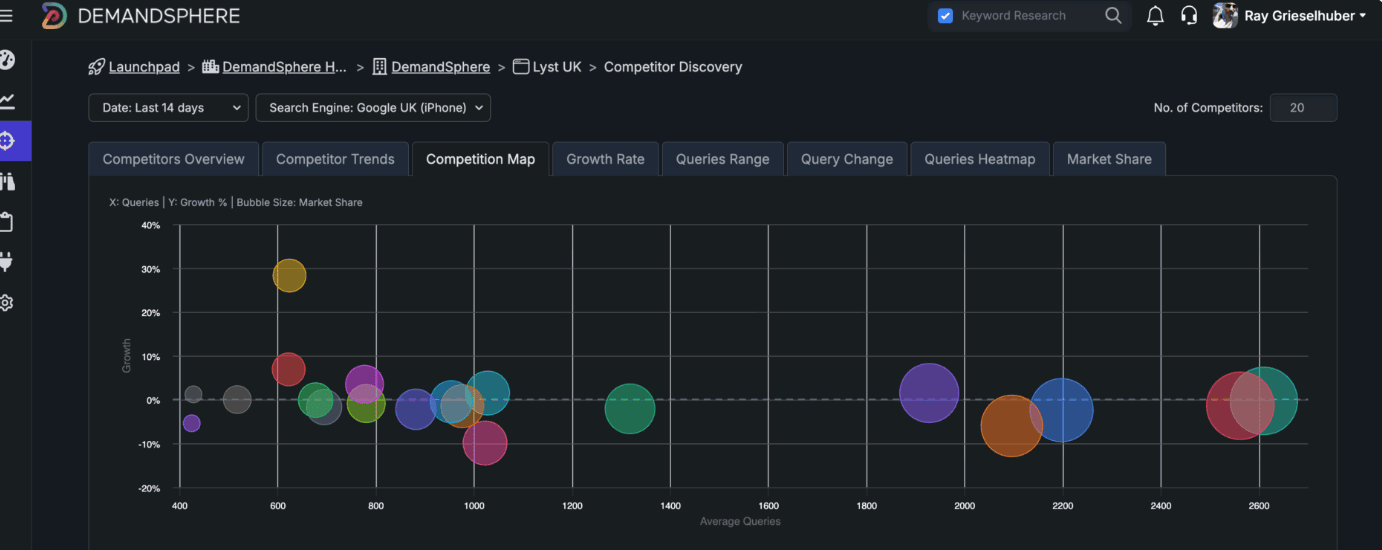Click the dashboard gauge sidebar icon
1382x550 pixels.
pos(7,60)
